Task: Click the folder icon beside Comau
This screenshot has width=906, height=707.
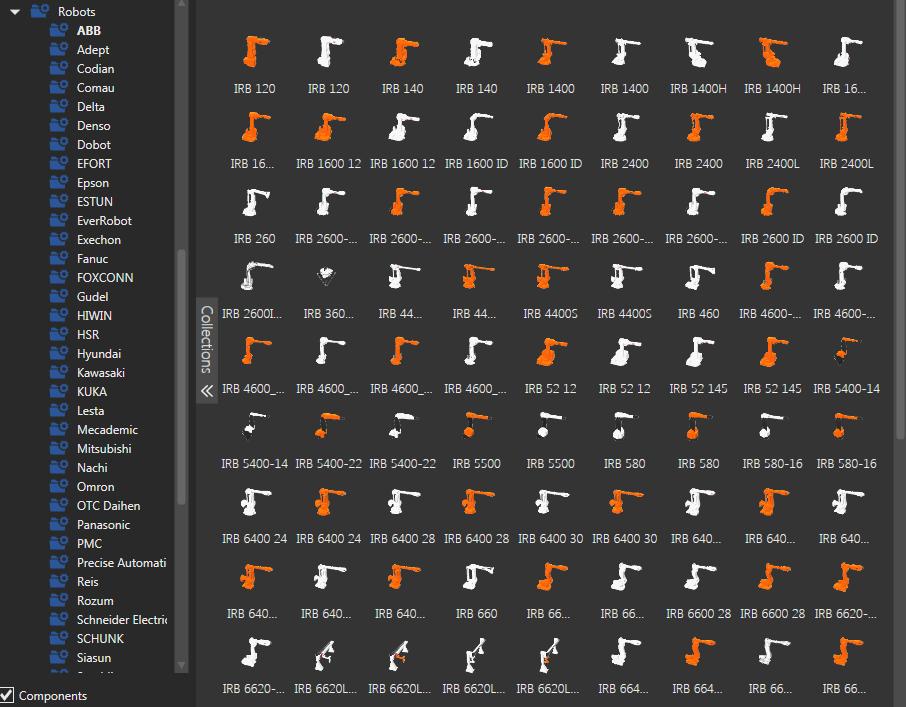Action: (x=58, y=87)
